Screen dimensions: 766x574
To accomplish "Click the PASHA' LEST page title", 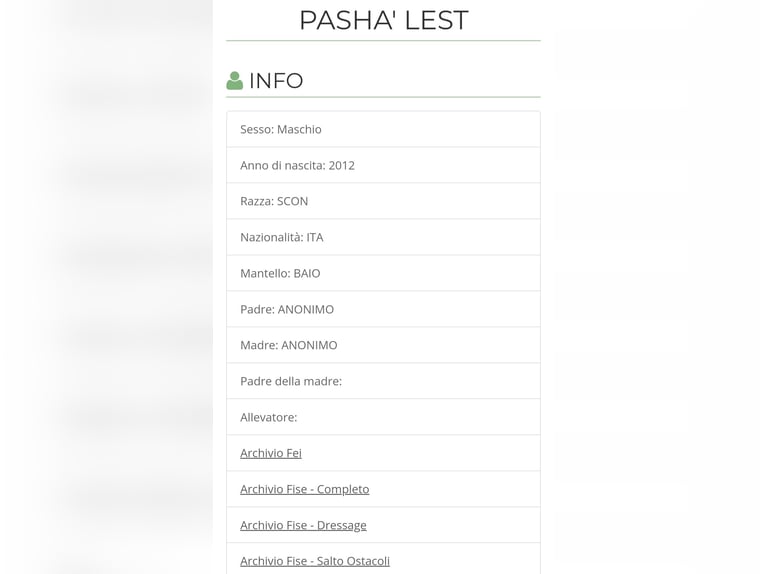I will (383, 20).
